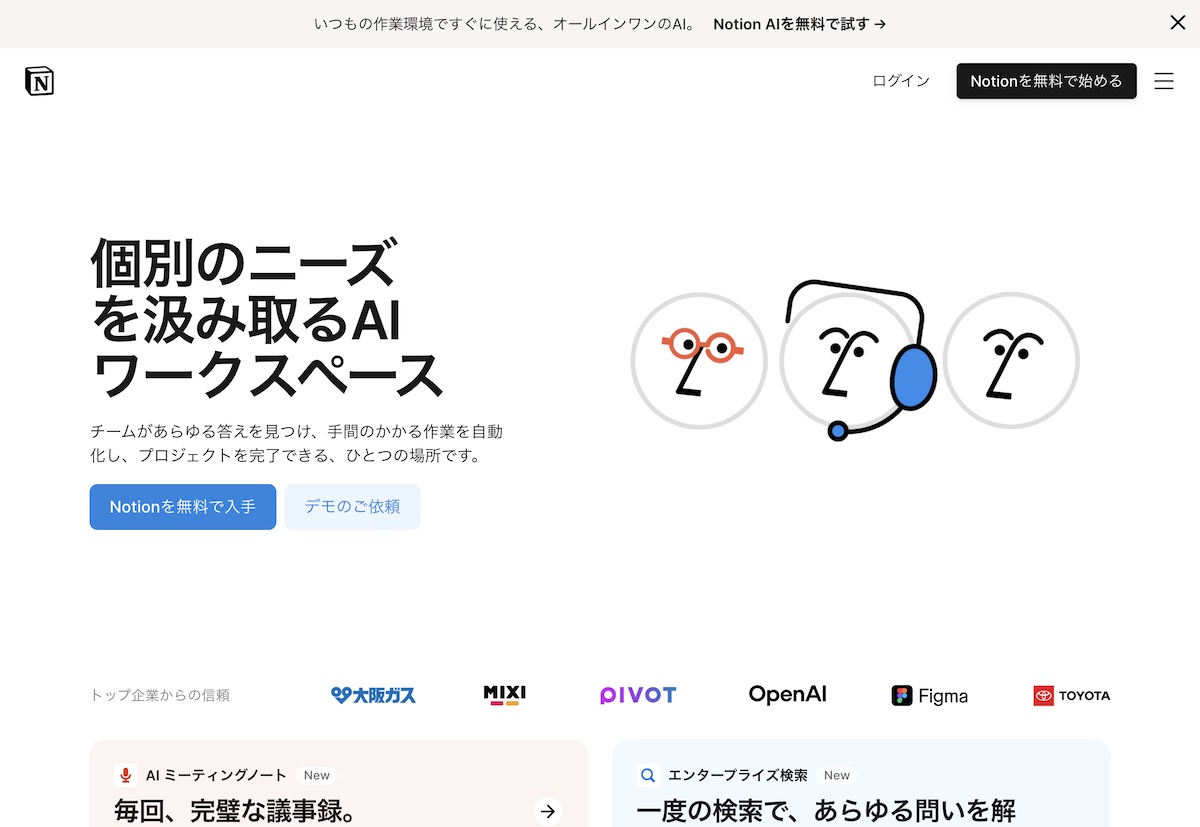Click the black Notionを無料で始める button
This screenshot has height=827, width=1200.
pyautogui.click(x=1046, y=81)
